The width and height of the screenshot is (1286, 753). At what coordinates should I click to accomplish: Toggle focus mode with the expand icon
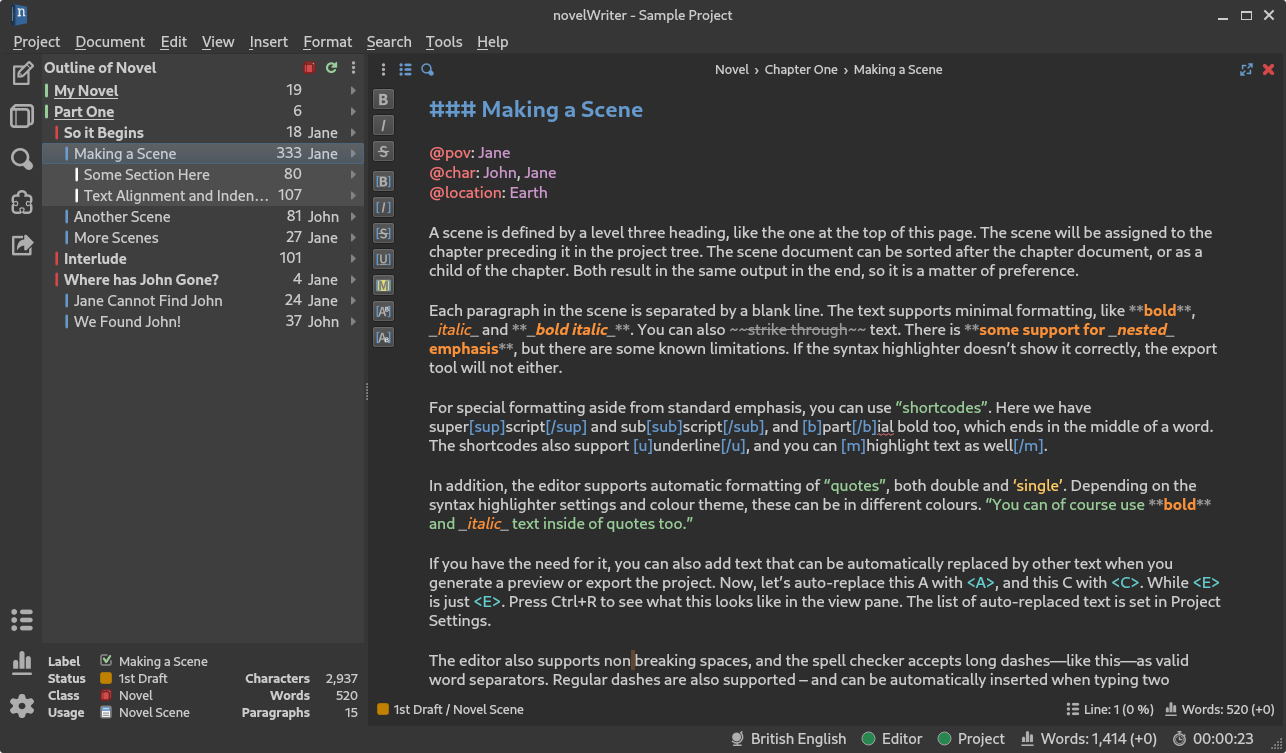(x=1246, y=70)
